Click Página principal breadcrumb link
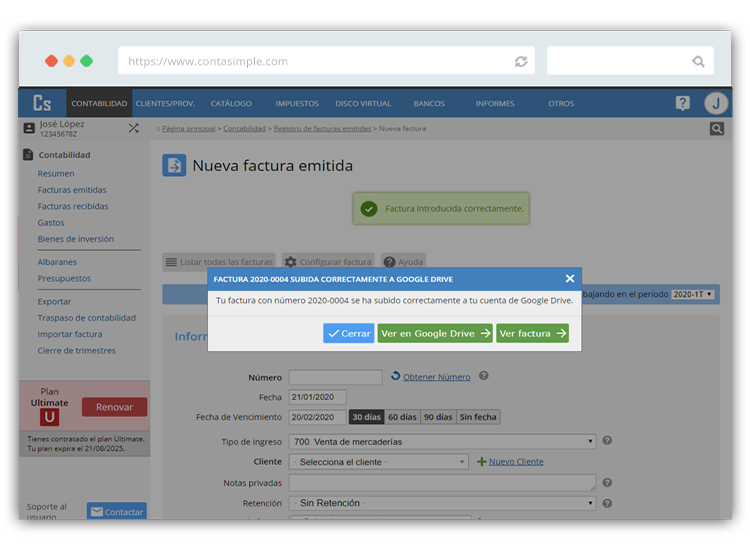750x552 pixels. click(188, 129)
